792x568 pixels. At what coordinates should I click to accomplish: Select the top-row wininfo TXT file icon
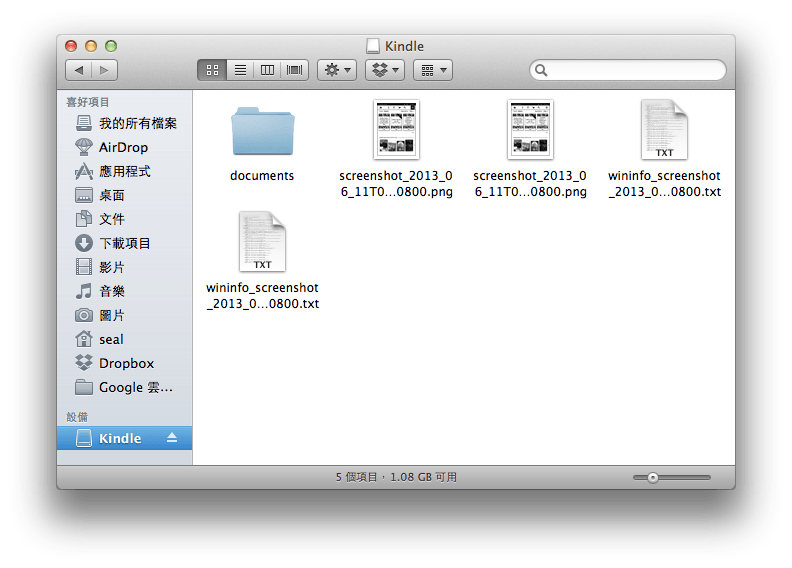(x=664, y=130)
